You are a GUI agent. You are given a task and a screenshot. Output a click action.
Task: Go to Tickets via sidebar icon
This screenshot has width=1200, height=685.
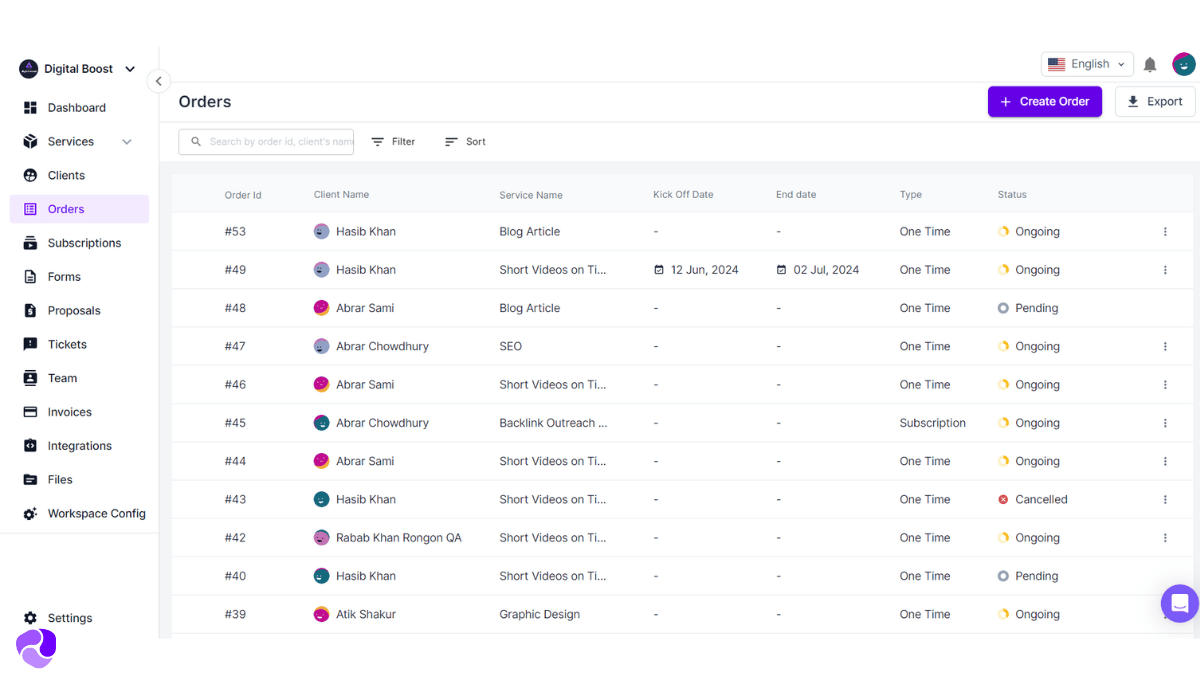[66, 344]
